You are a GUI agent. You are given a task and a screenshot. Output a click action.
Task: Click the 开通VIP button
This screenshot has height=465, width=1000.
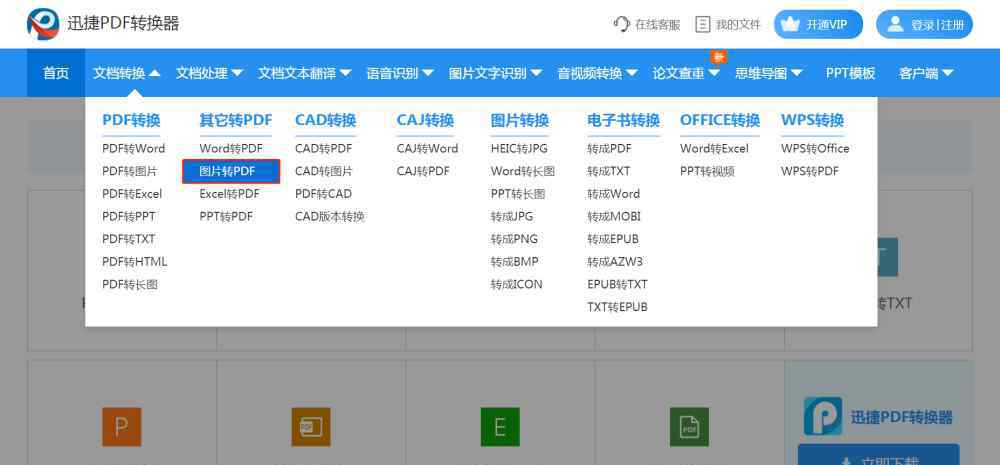pyautogui.click(x=818, y=24)
